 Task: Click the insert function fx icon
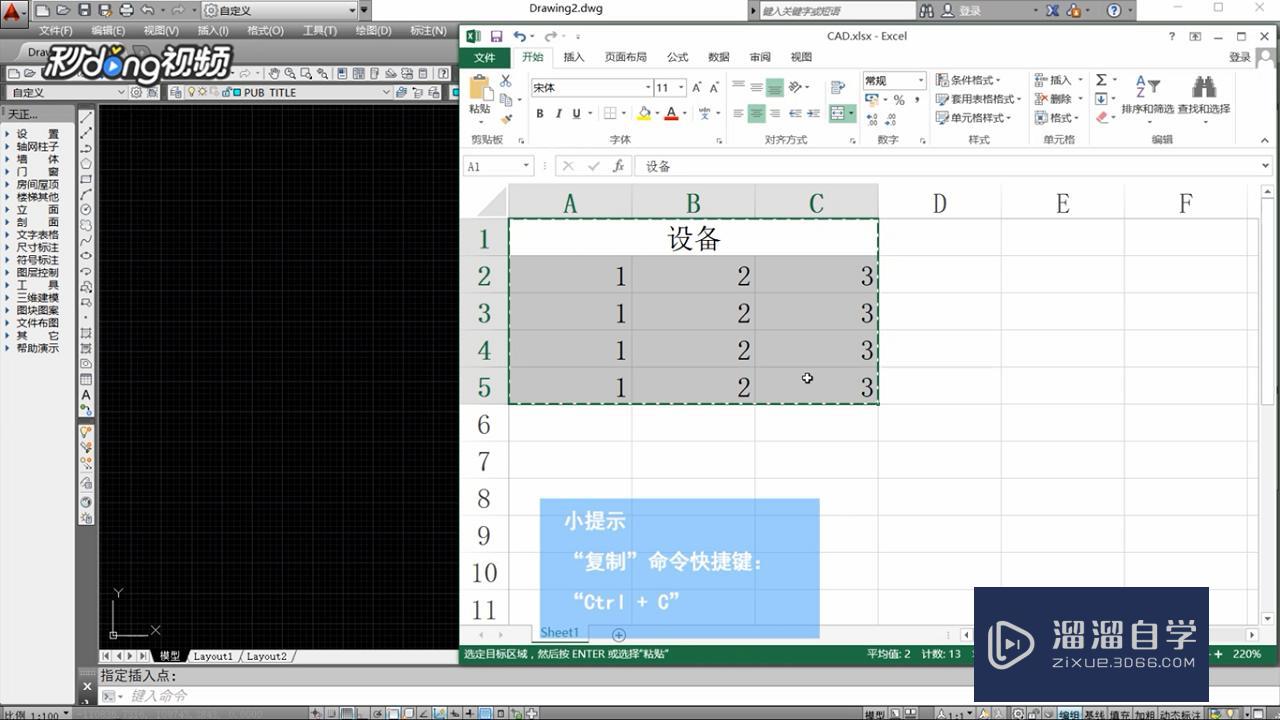(x=618, y=166)
